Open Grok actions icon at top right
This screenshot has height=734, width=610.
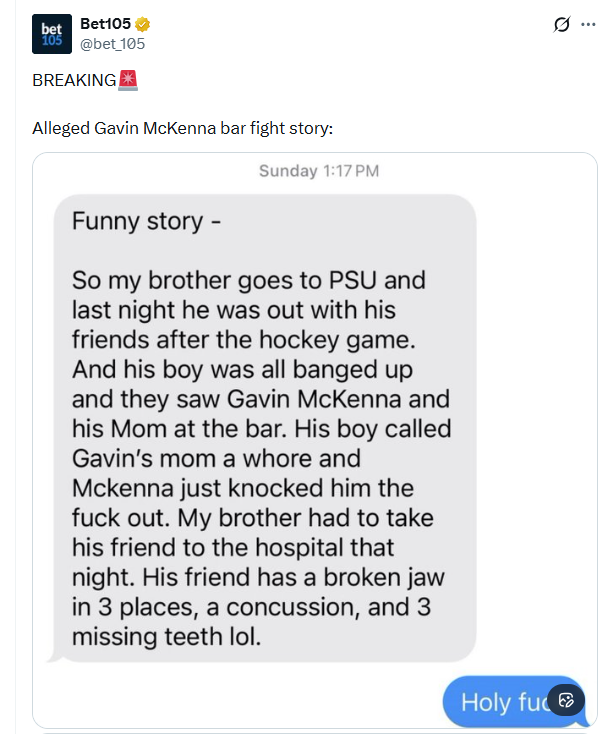pyautogui.click(x=561, y=25)
